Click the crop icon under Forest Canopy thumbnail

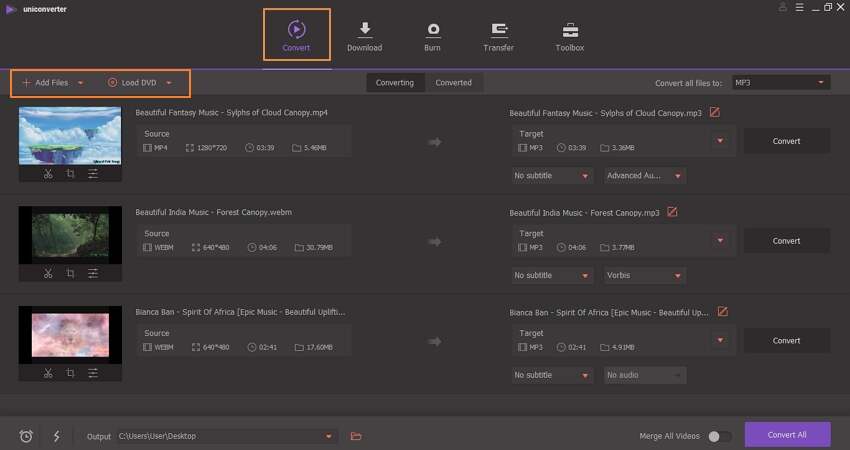[x=70, y=274]
